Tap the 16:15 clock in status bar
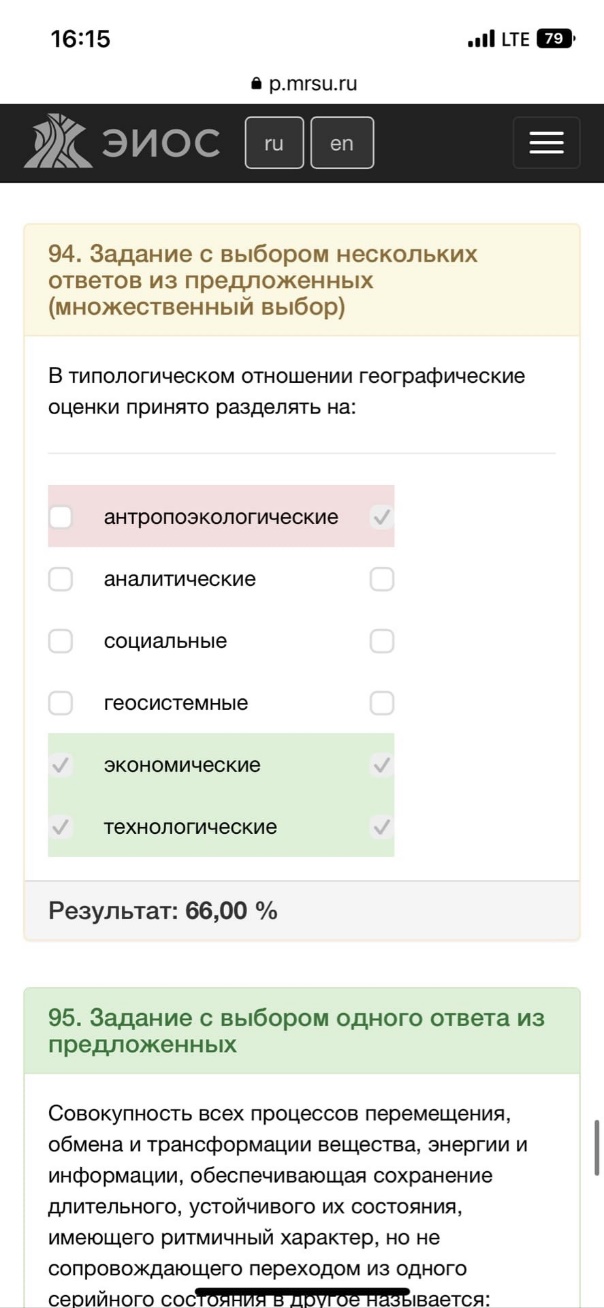The width and height of the screenshot is (604, 1308). pyautogui.click(x=80, y=39)
